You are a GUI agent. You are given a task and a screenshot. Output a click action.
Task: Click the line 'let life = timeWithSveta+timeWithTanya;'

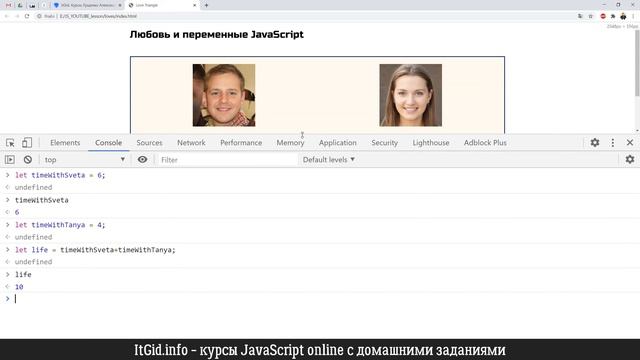point(95,250)
